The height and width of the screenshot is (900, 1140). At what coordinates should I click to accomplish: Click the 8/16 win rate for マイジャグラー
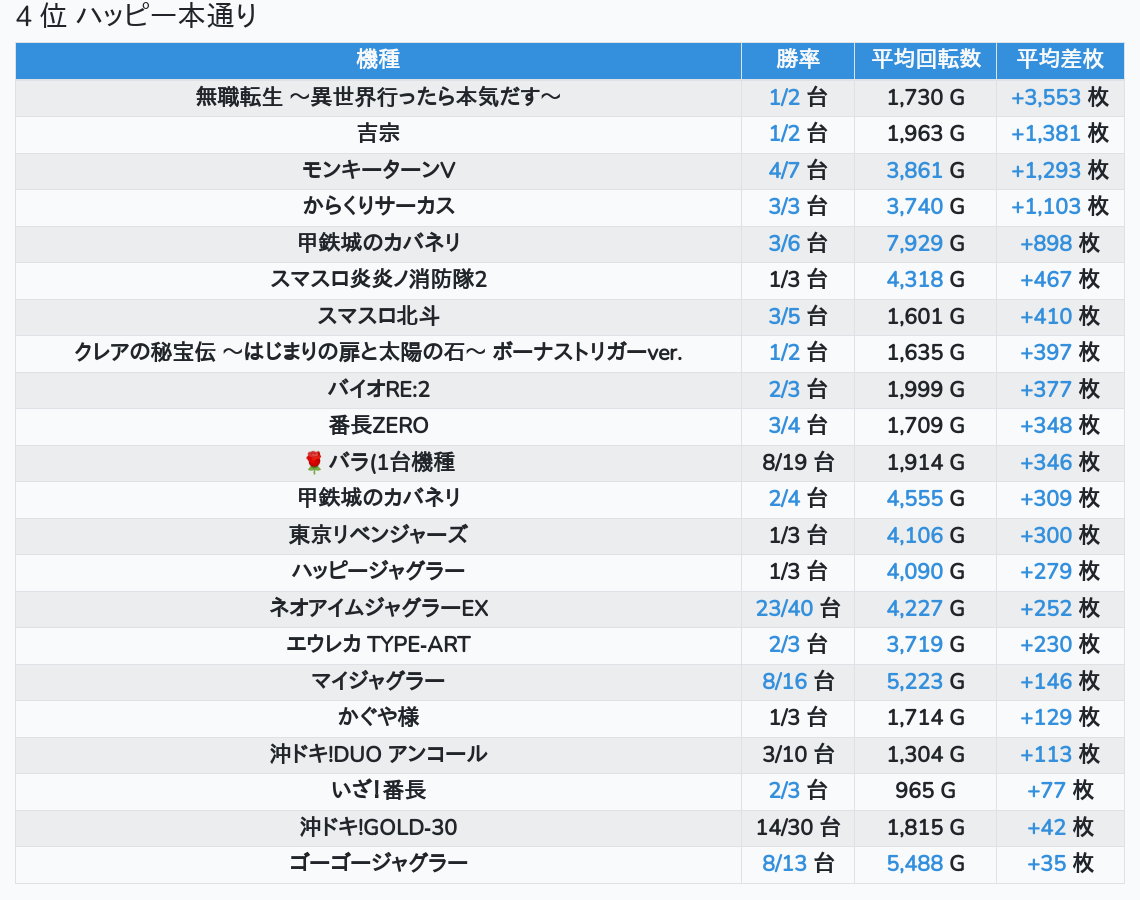784,681
